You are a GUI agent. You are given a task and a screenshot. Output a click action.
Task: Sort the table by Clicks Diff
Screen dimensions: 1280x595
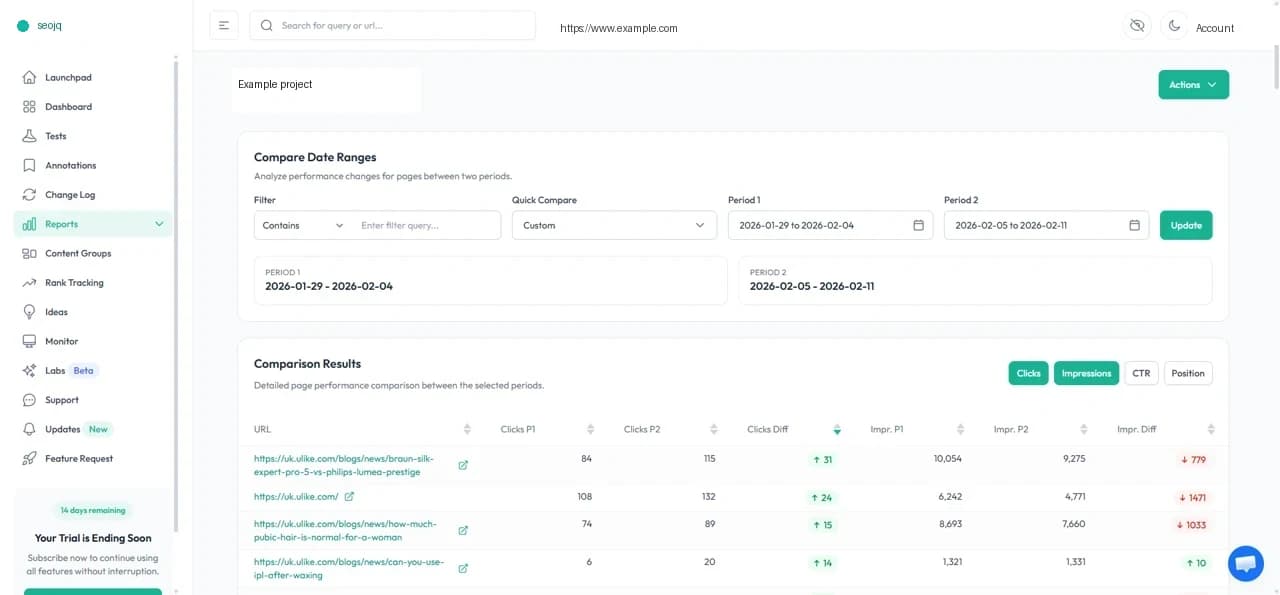(x=836, y=429)
